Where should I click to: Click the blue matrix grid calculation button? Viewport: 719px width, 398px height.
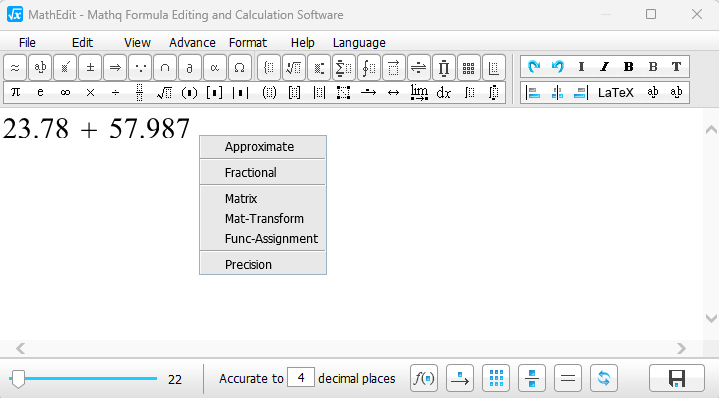click(x=496, y=378)
